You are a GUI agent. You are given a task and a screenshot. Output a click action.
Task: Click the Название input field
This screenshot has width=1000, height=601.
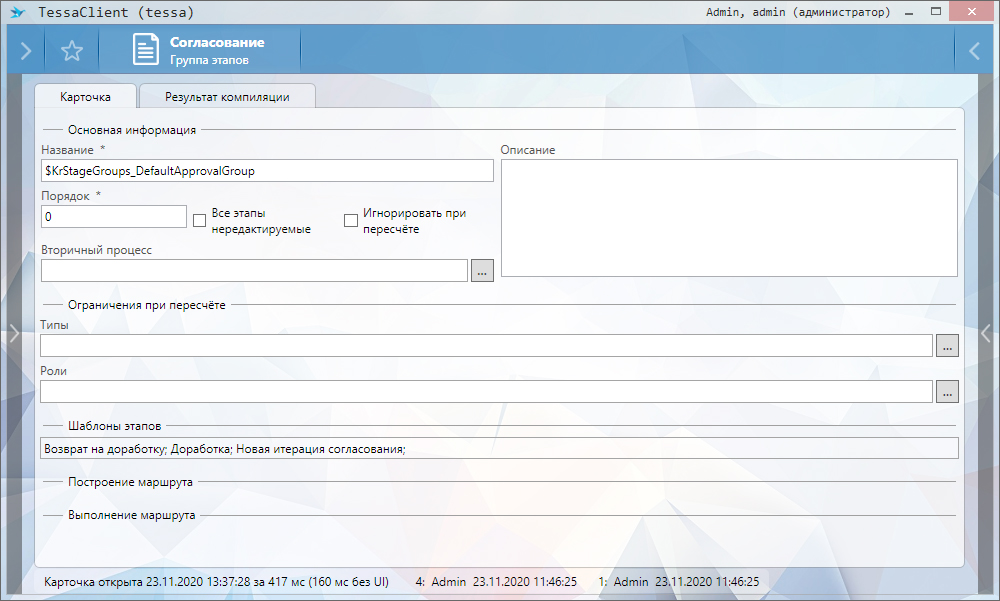click(x=267, y=171)
